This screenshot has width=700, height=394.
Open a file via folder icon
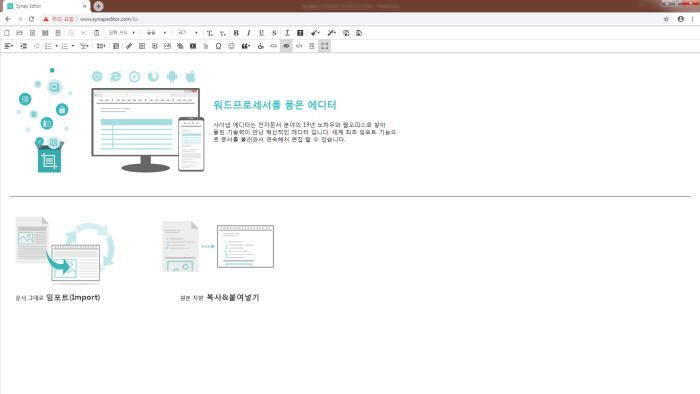(x=20, y=33)
